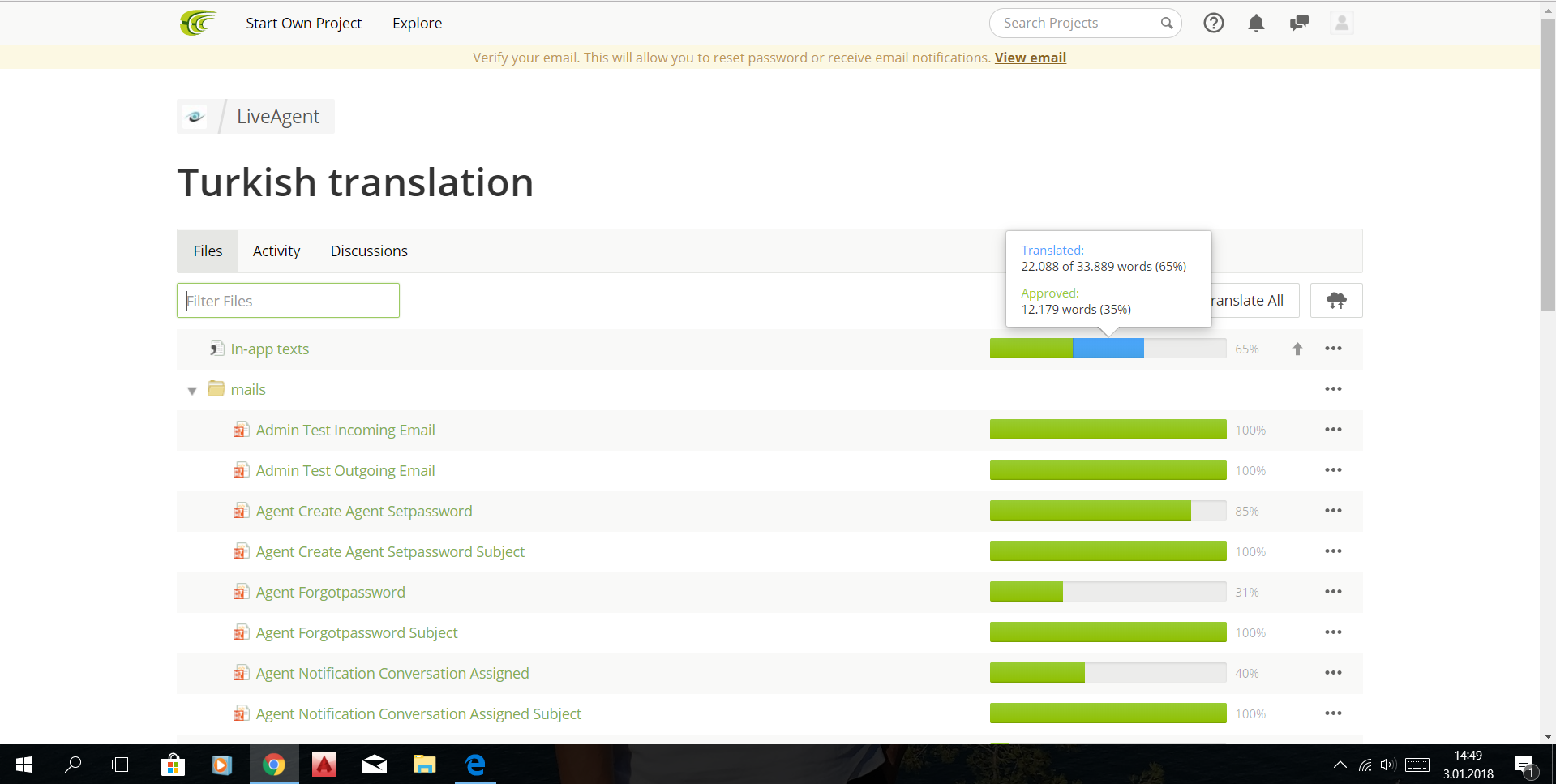Open Agent Notification Conversation Assigned file
Screen dimensions: 1556x784
coord(392,673)
